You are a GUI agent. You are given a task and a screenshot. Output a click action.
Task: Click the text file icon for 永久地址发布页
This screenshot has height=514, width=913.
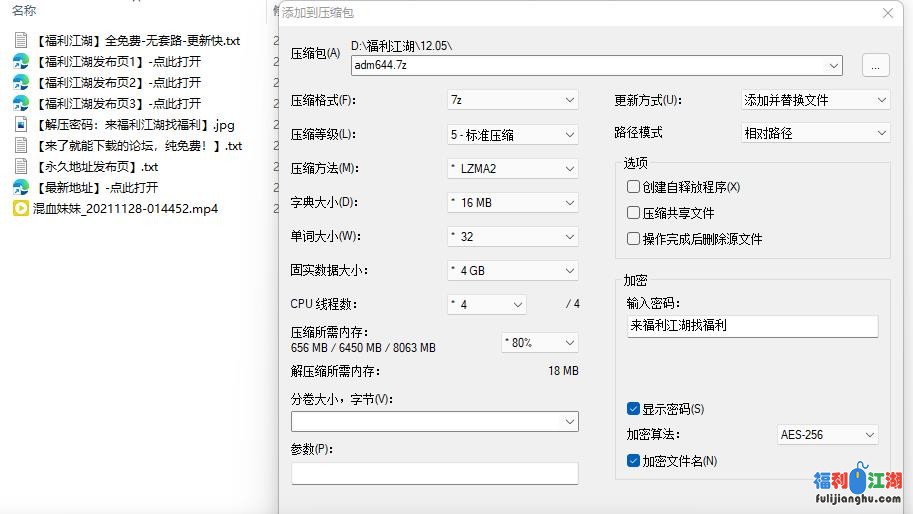pos(20,167)
